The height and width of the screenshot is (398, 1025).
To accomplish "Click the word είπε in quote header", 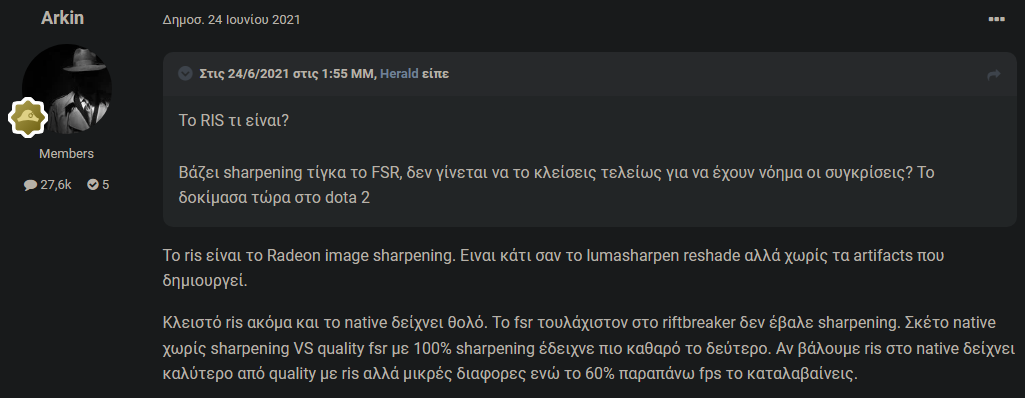I will [435, 74].
